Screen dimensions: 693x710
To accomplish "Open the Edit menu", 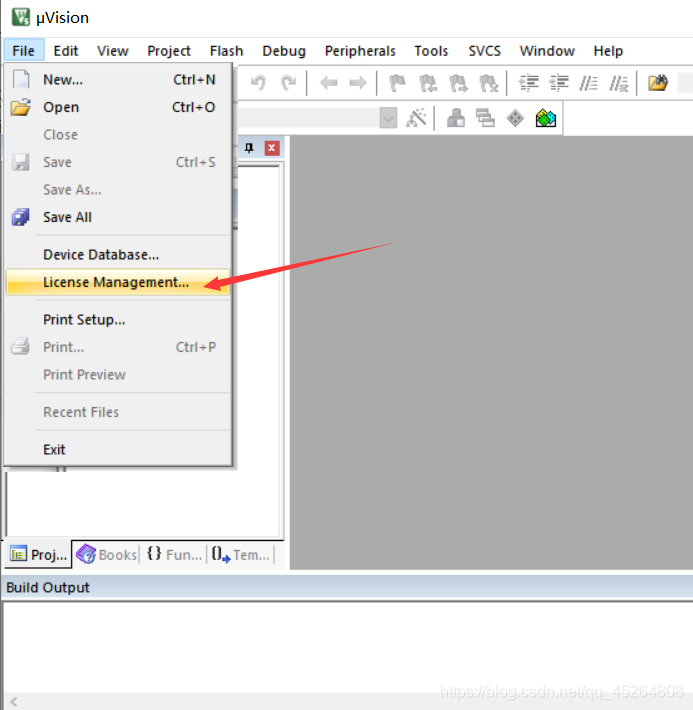I will [x=66, y=51].
